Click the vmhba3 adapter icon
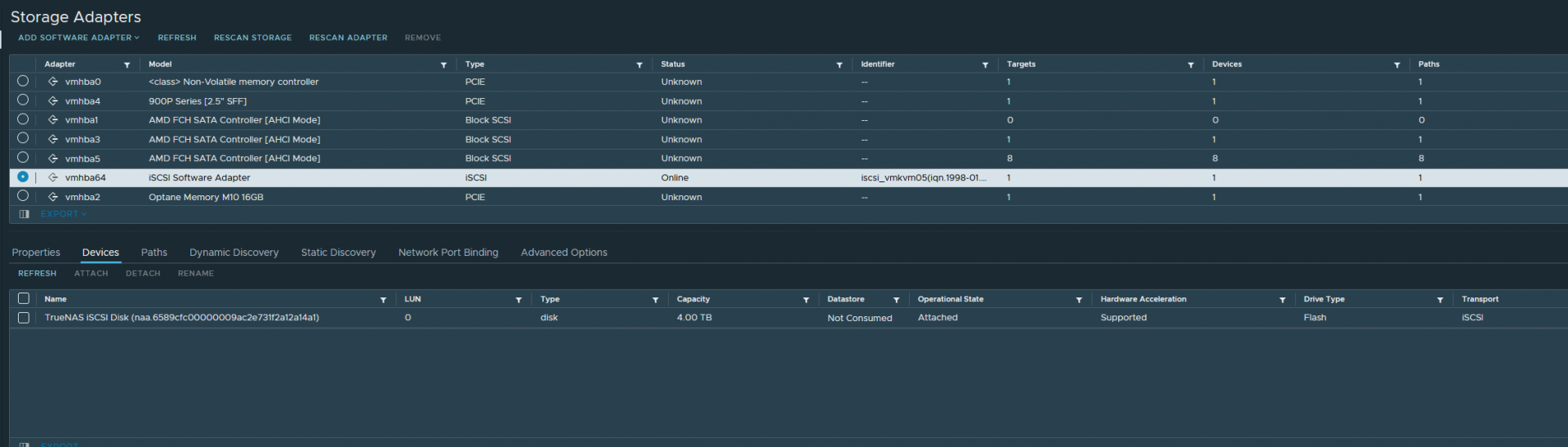Image resolution: width=1568 pixels, height=447 pixels. (53, 140)
